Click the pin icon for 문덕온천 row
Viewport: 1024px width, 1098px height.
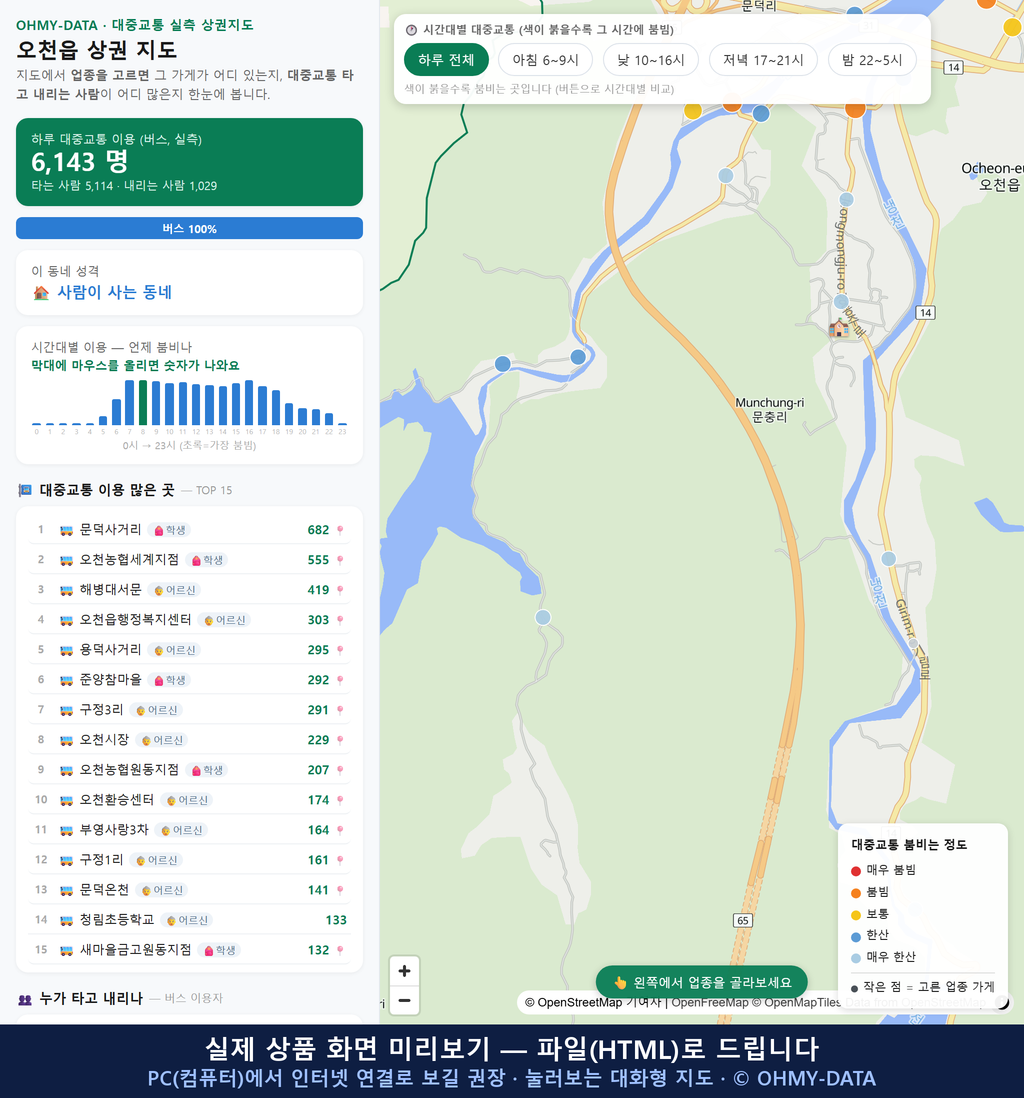point(340,890)
